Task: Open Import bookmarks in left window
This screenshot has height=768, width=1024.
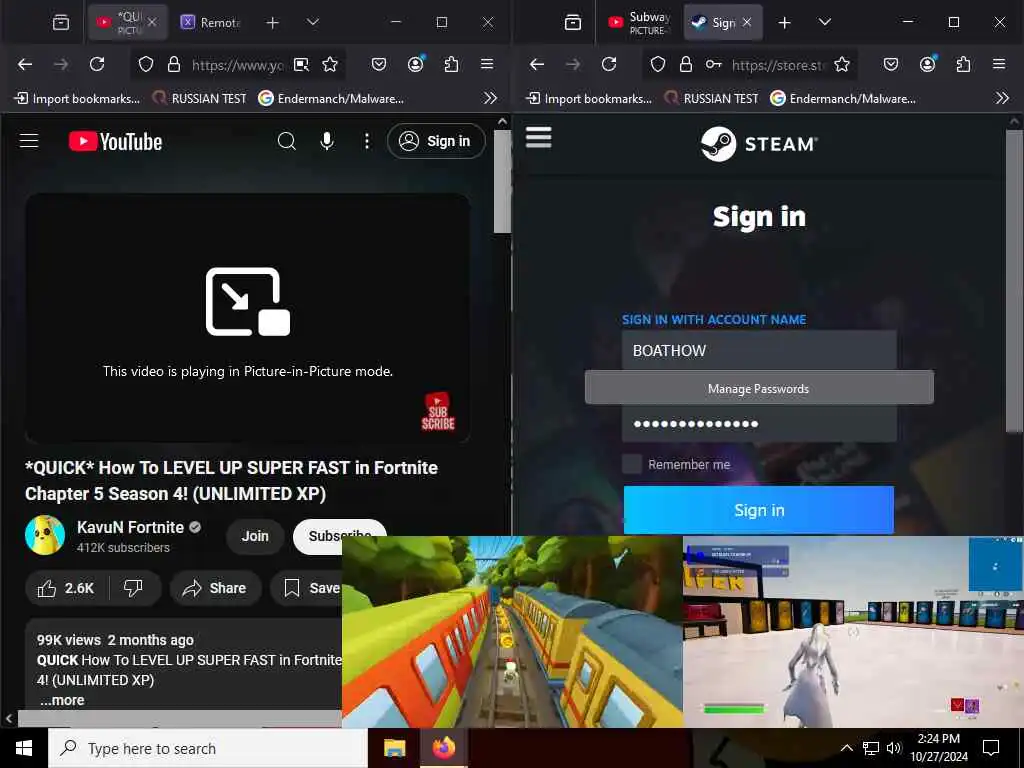Action: tap(77, 99)
